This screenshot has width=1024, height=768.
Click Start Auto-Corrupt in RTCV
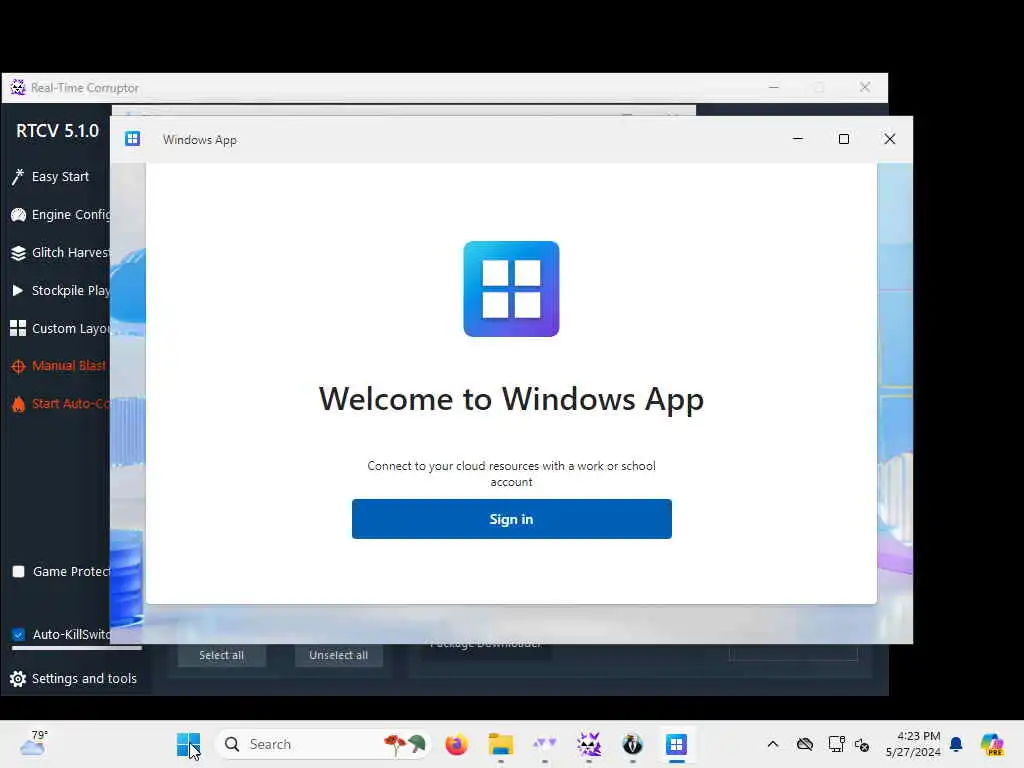coord(71,404)
